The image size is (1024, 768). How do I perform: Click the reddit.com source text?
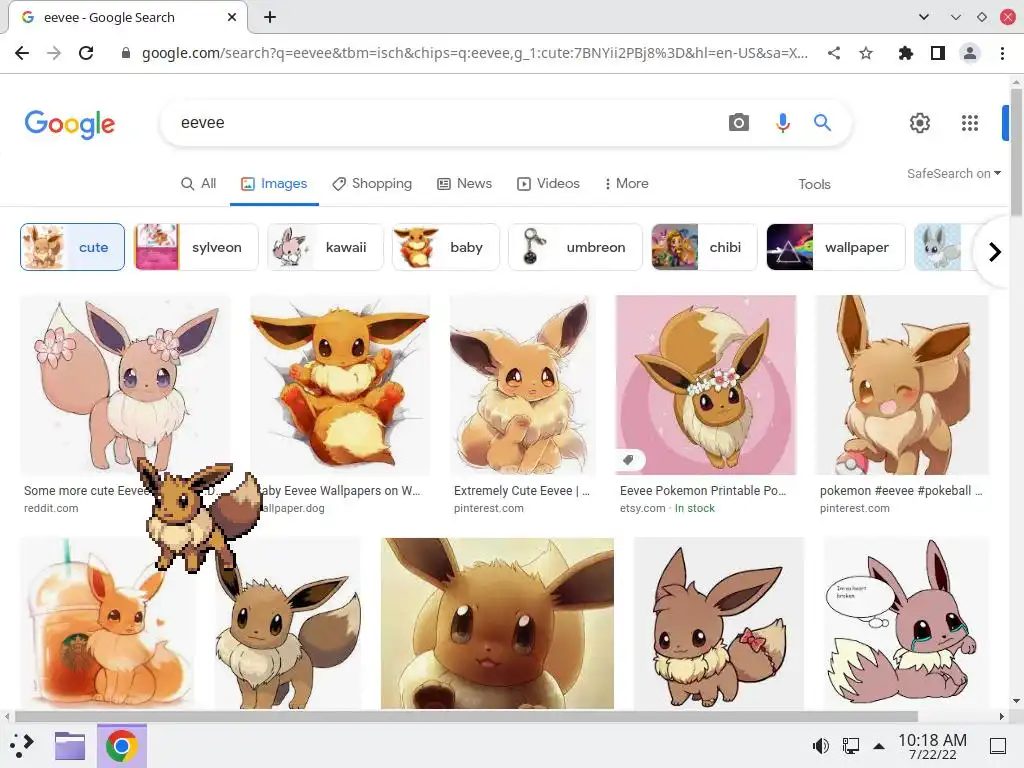pyautogui.click(x=51, y=508)
